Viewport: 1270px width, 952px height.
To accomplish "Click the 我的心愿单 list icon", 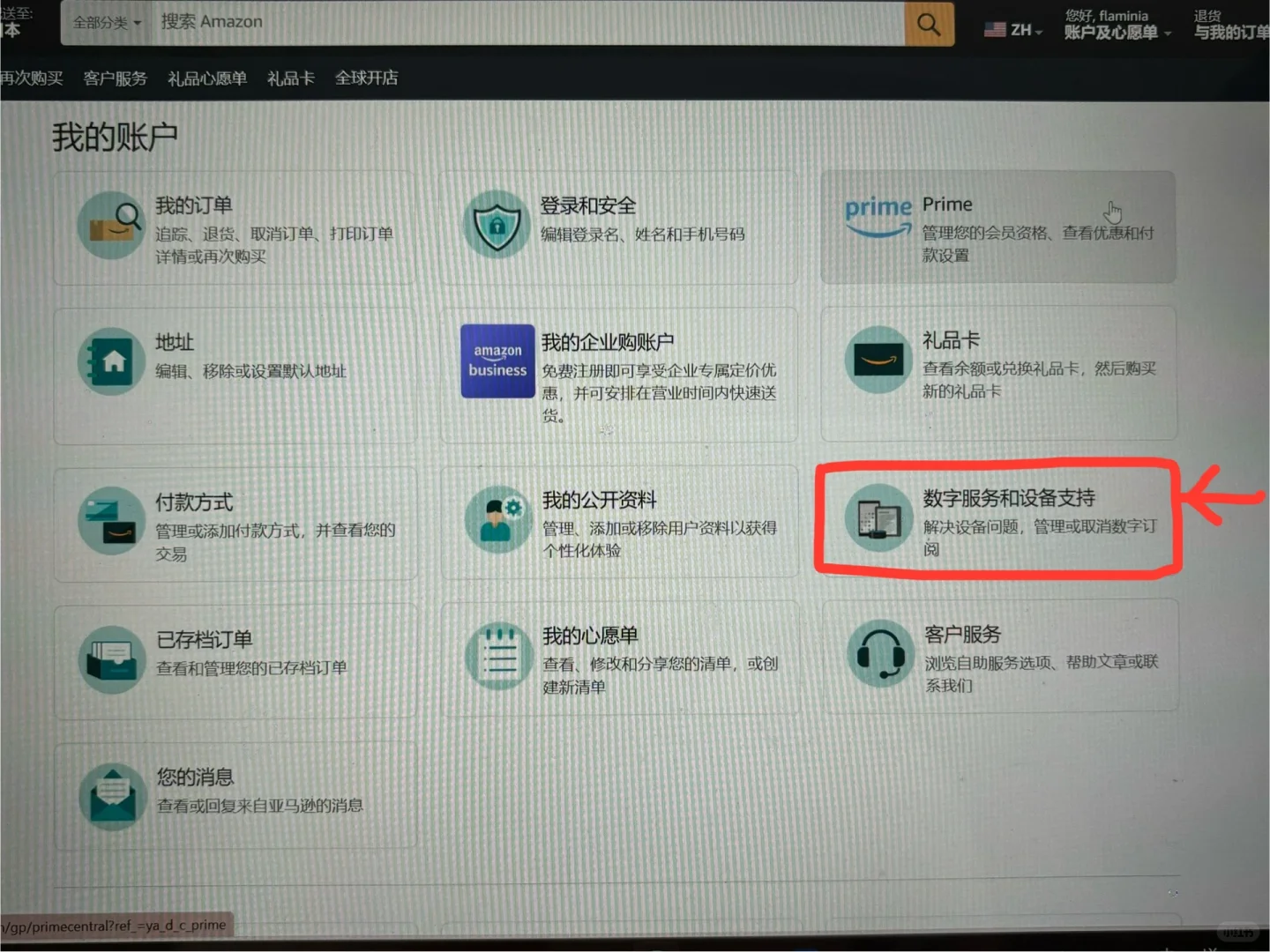I will click(499, 657).
